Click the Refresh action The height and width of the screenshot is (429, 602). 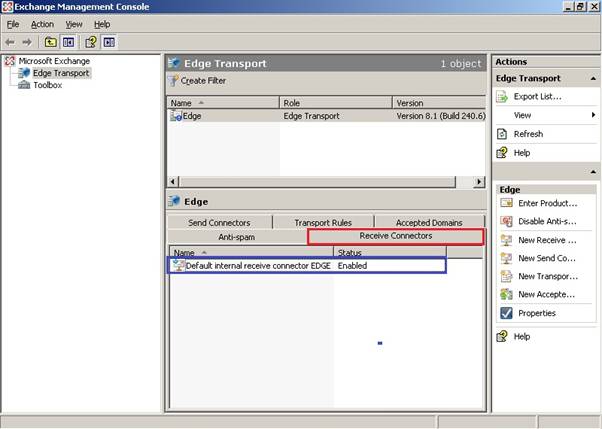pyautogui.click(x=528, y=134)
